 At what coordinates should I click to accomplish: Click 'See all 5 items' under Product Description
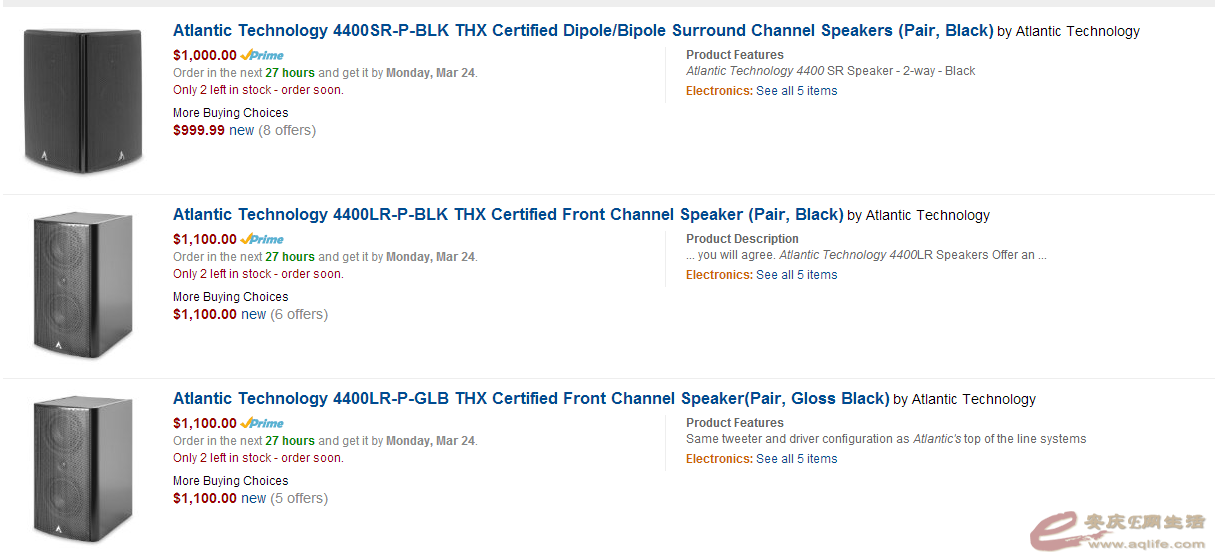[x=796, y=275]
